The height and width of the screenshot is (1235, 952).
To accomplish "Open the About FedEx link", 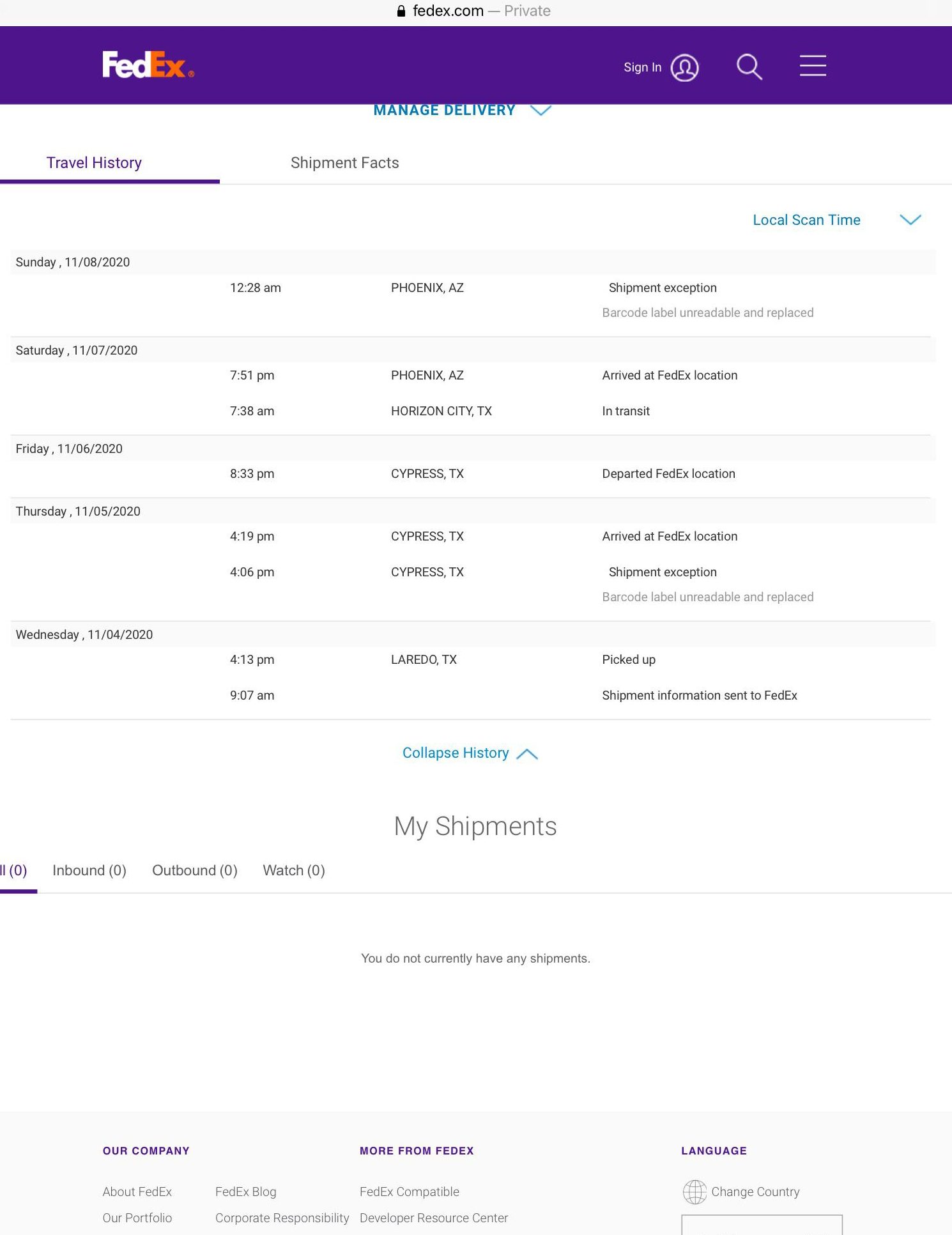I will tap(137, 1192).
